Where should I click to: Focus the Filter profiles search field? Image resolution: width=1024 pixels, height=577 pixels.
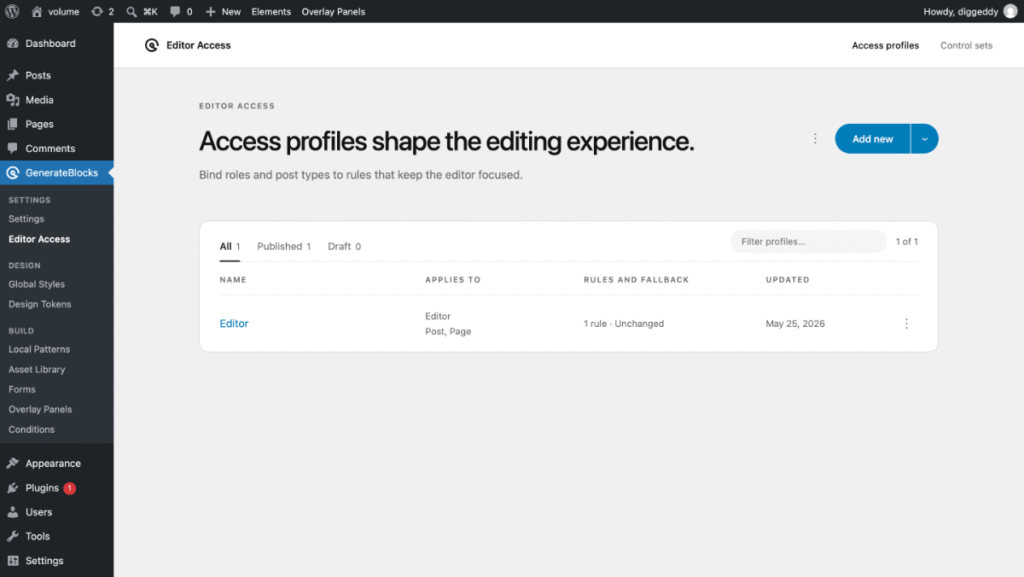pyautogui.click(x=808, y=242)
